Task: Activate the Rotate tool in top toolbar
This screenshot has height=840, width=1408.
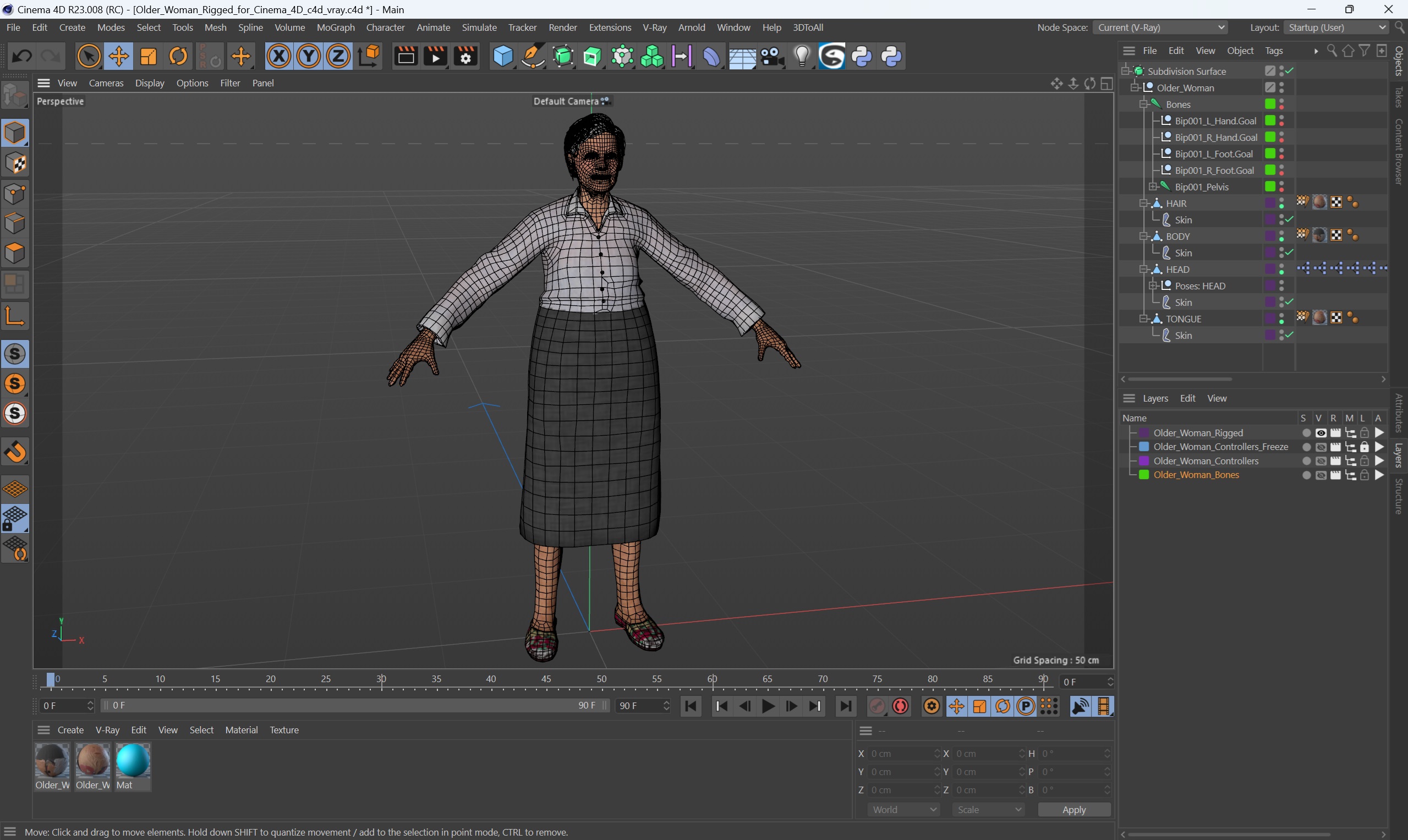Action: click(178, 56)
